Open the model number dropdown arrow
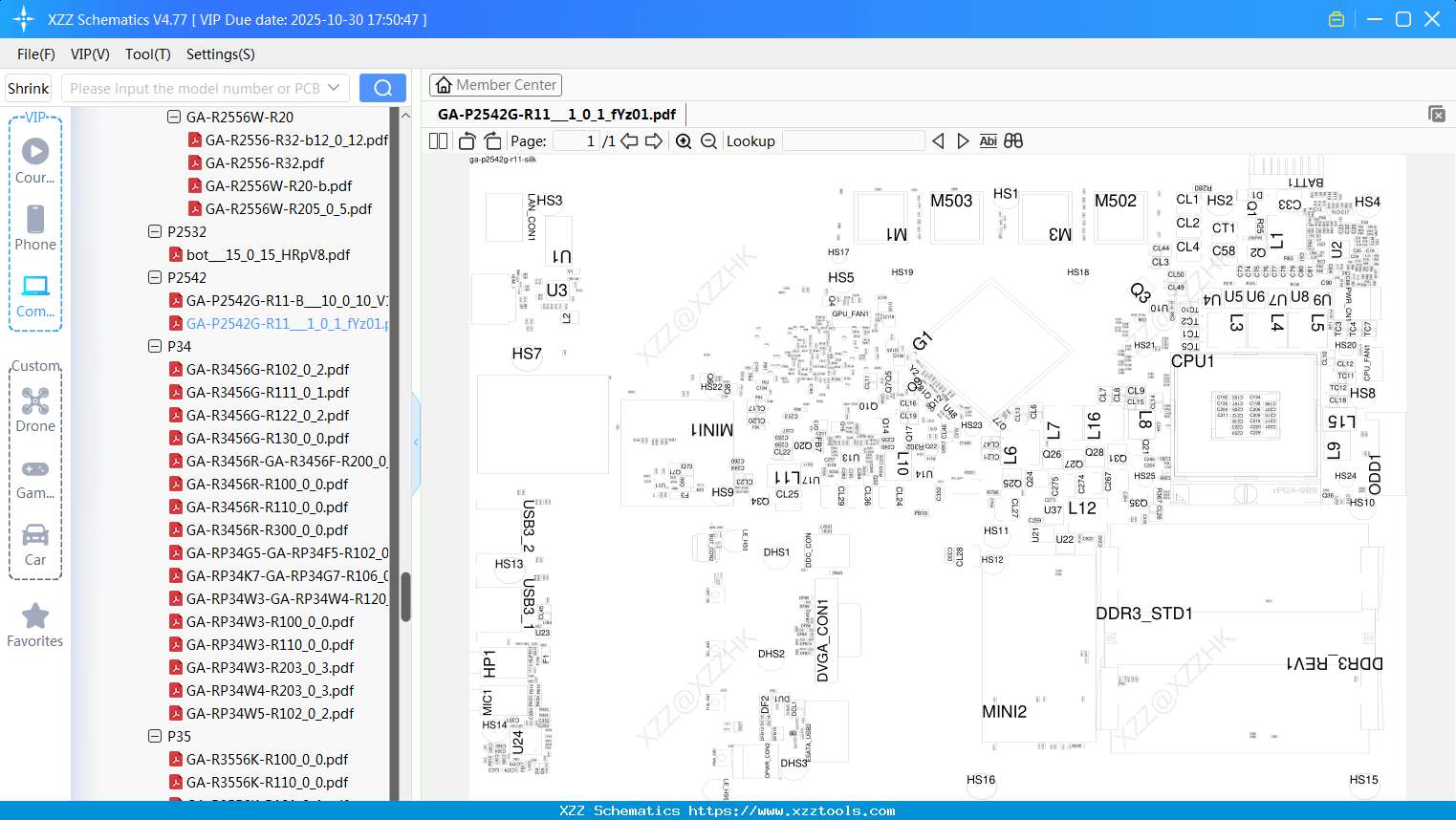This screenshot has width=1456, height=820. tap(334, 88)
